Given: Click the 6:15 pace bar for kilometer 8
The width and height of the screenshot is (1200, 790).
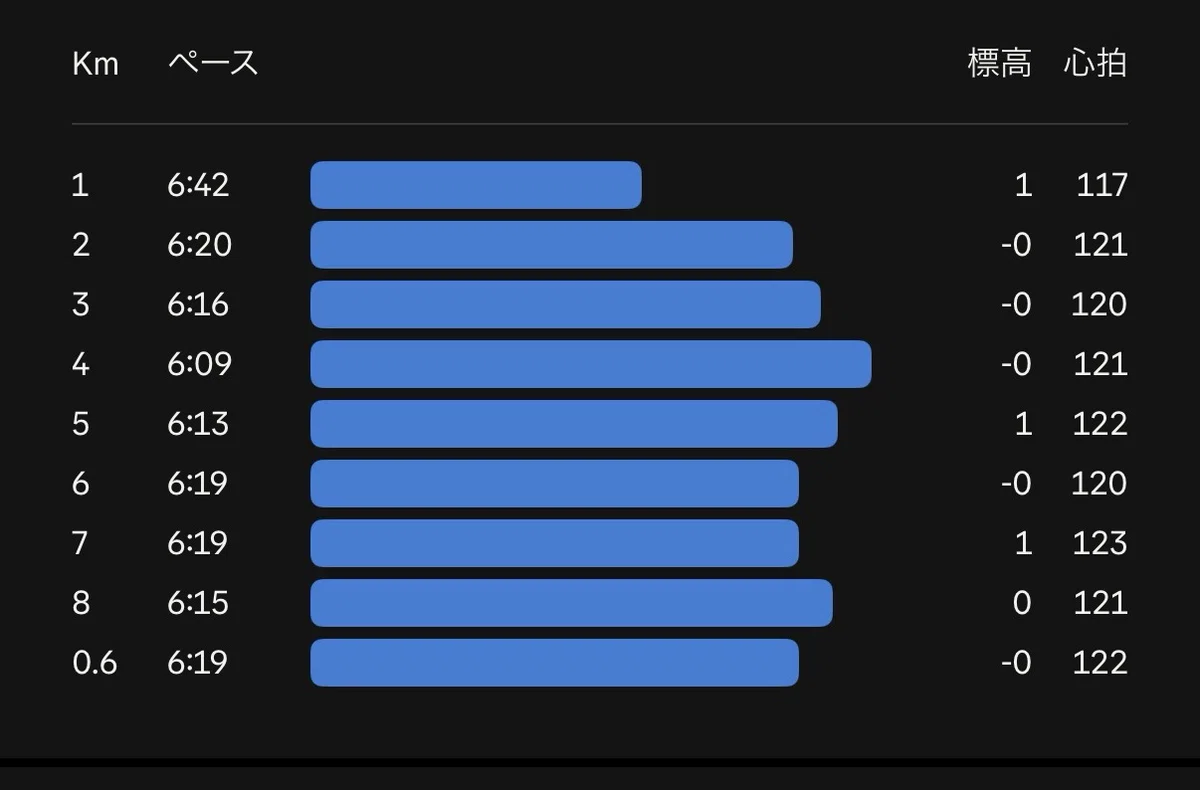Looking at the screenshot, I should [571, 603].
